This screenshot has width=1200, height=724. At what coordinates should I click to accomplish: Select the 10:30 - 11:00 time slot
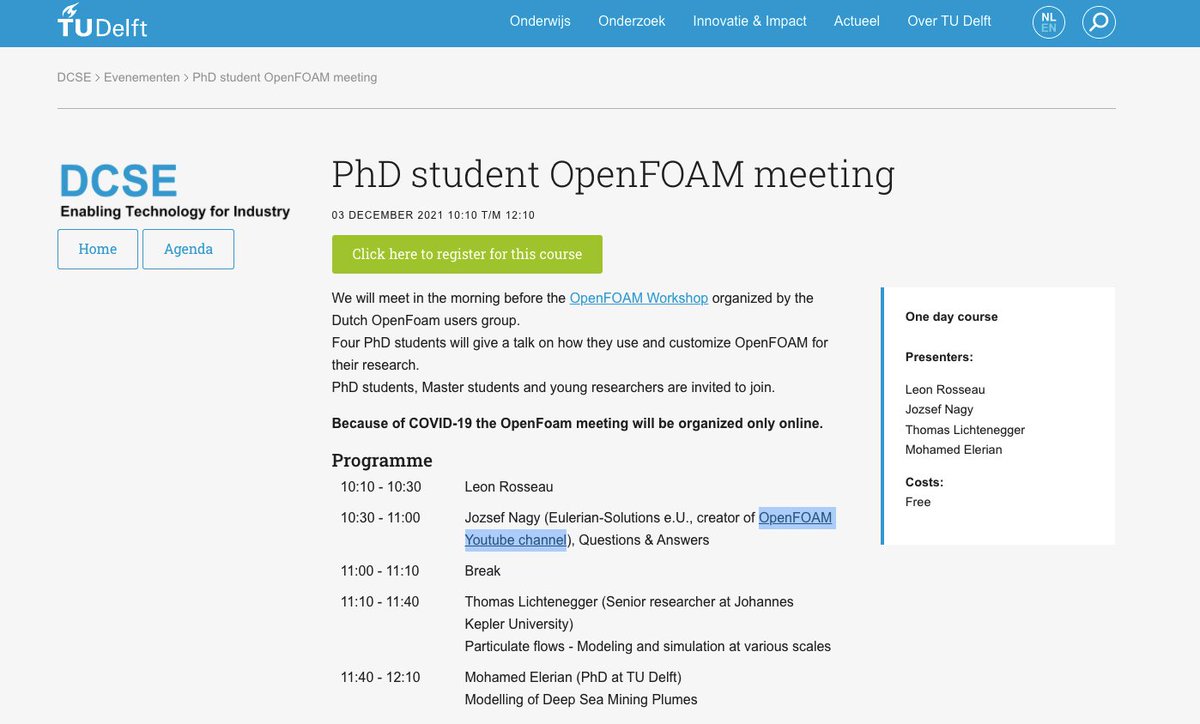tap(380, 518)
